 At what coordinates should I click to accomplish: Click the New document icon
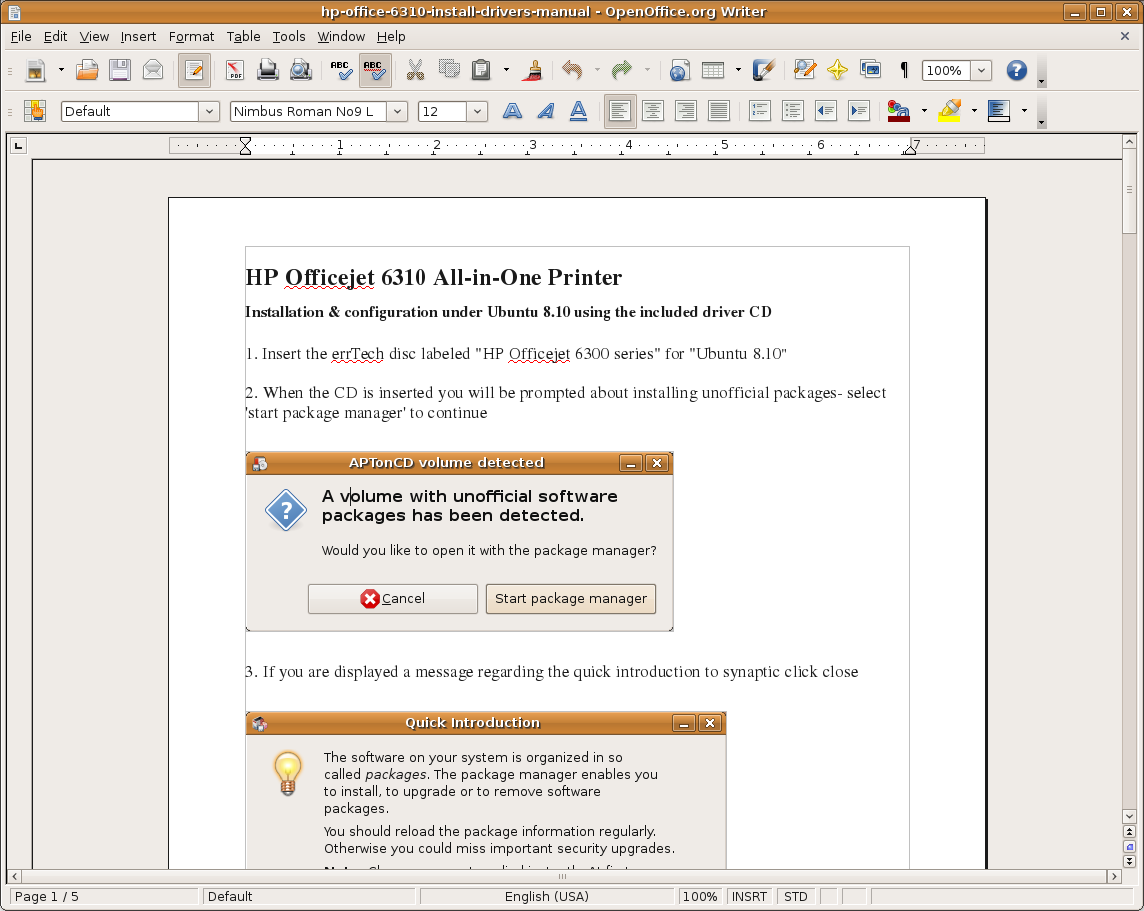[35, 71]
